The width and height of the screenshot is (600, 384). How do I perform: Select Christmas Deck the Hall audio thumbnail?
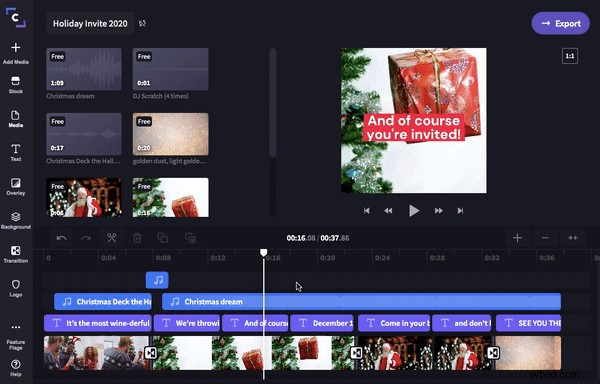84,134
